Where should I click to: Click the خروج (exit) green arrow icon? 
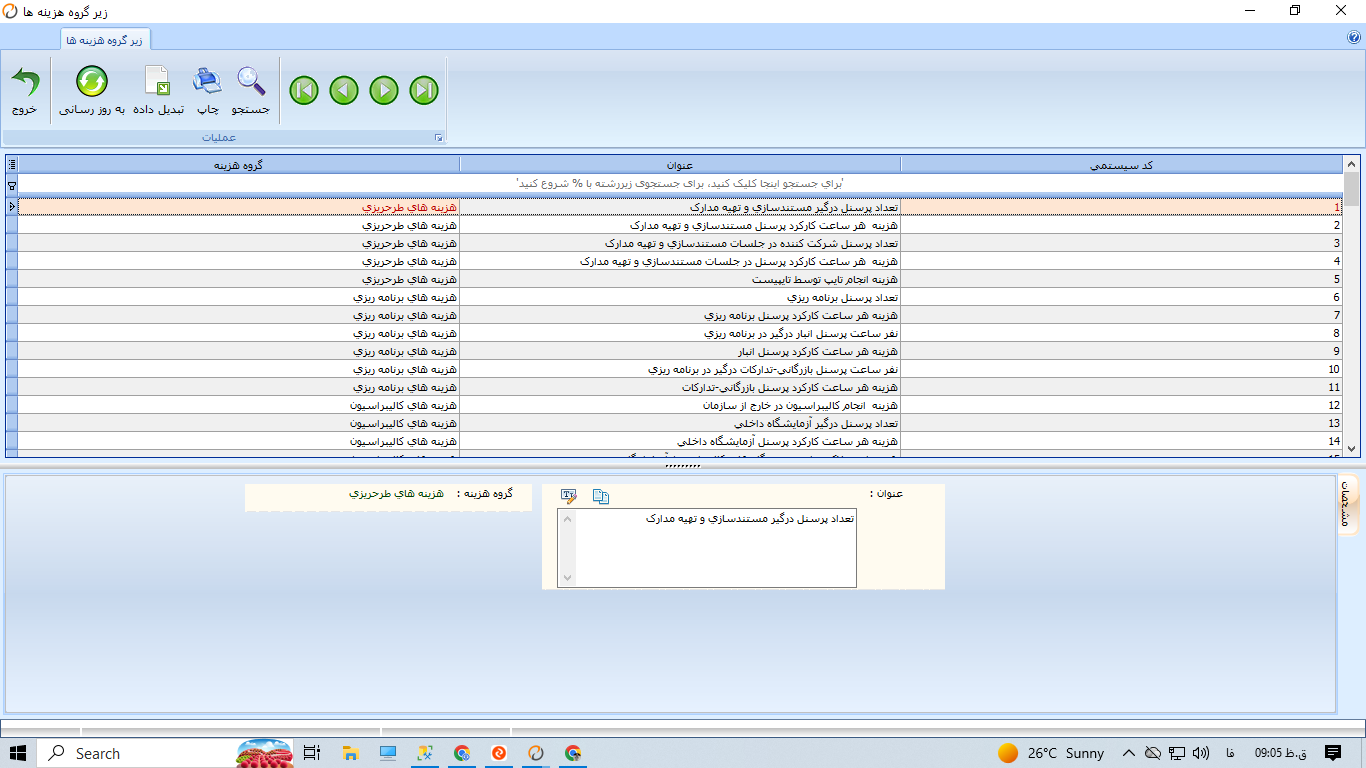25,82
